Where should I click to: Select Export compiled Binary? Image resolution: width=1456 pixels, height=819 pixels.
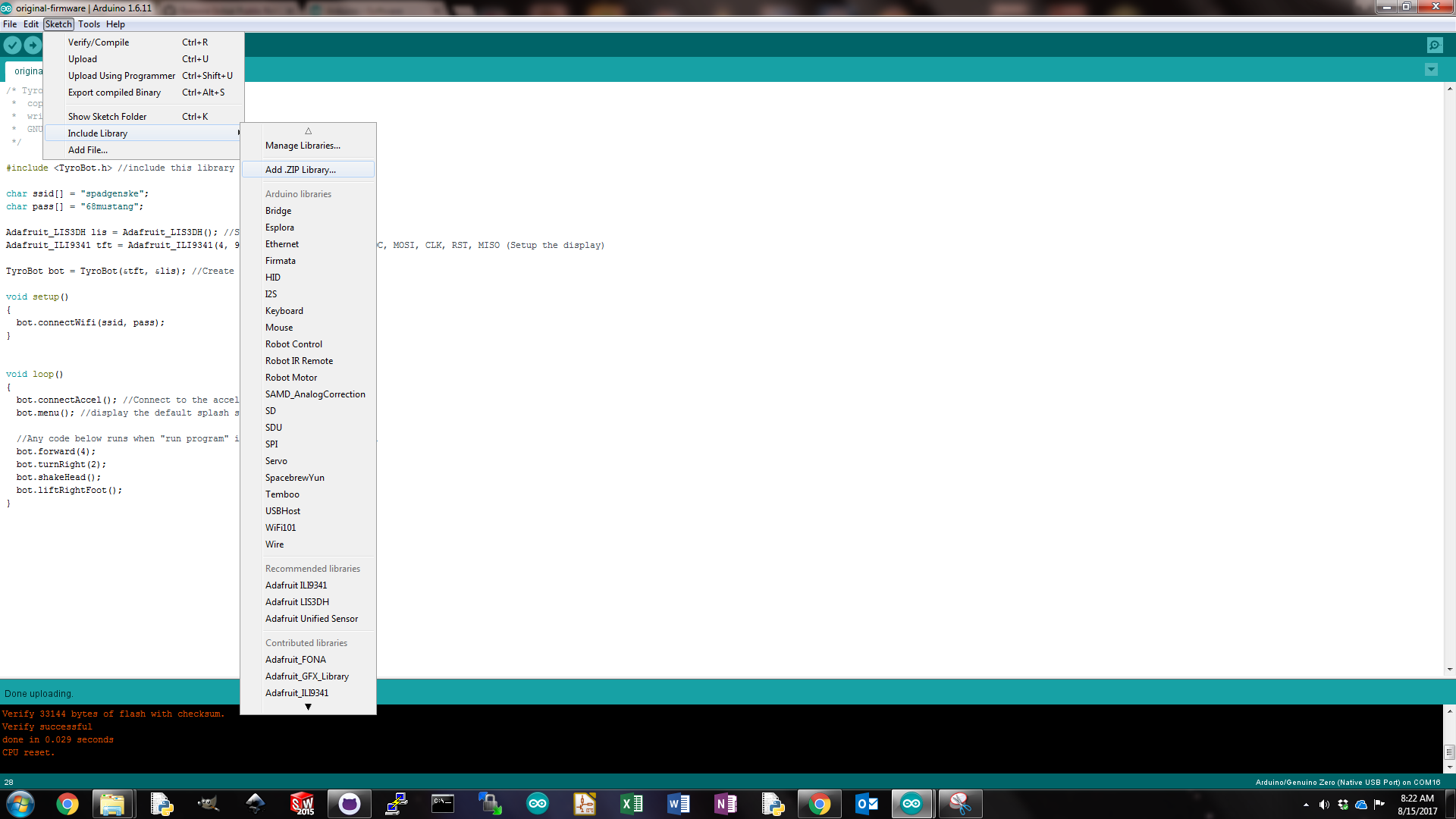[115, 93]
